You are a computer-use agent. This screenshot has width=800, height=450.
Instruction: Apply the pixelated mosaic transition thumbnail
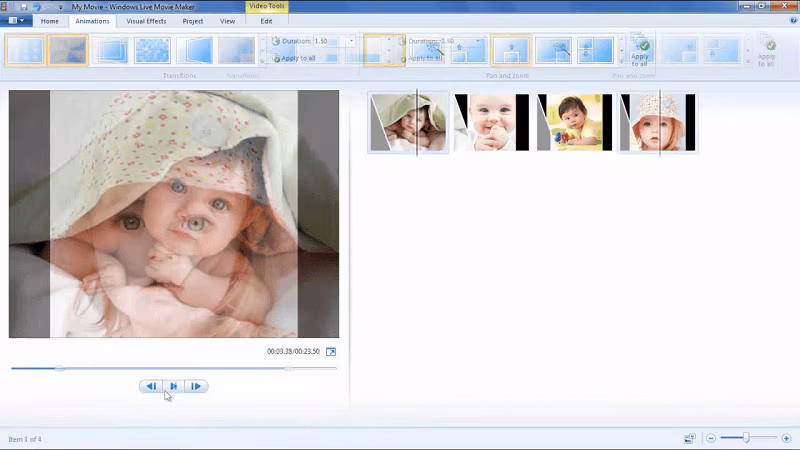152,51
